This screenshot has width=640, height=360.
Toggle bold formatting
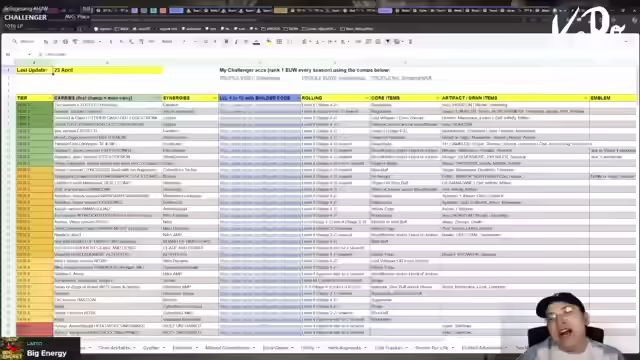226,42
